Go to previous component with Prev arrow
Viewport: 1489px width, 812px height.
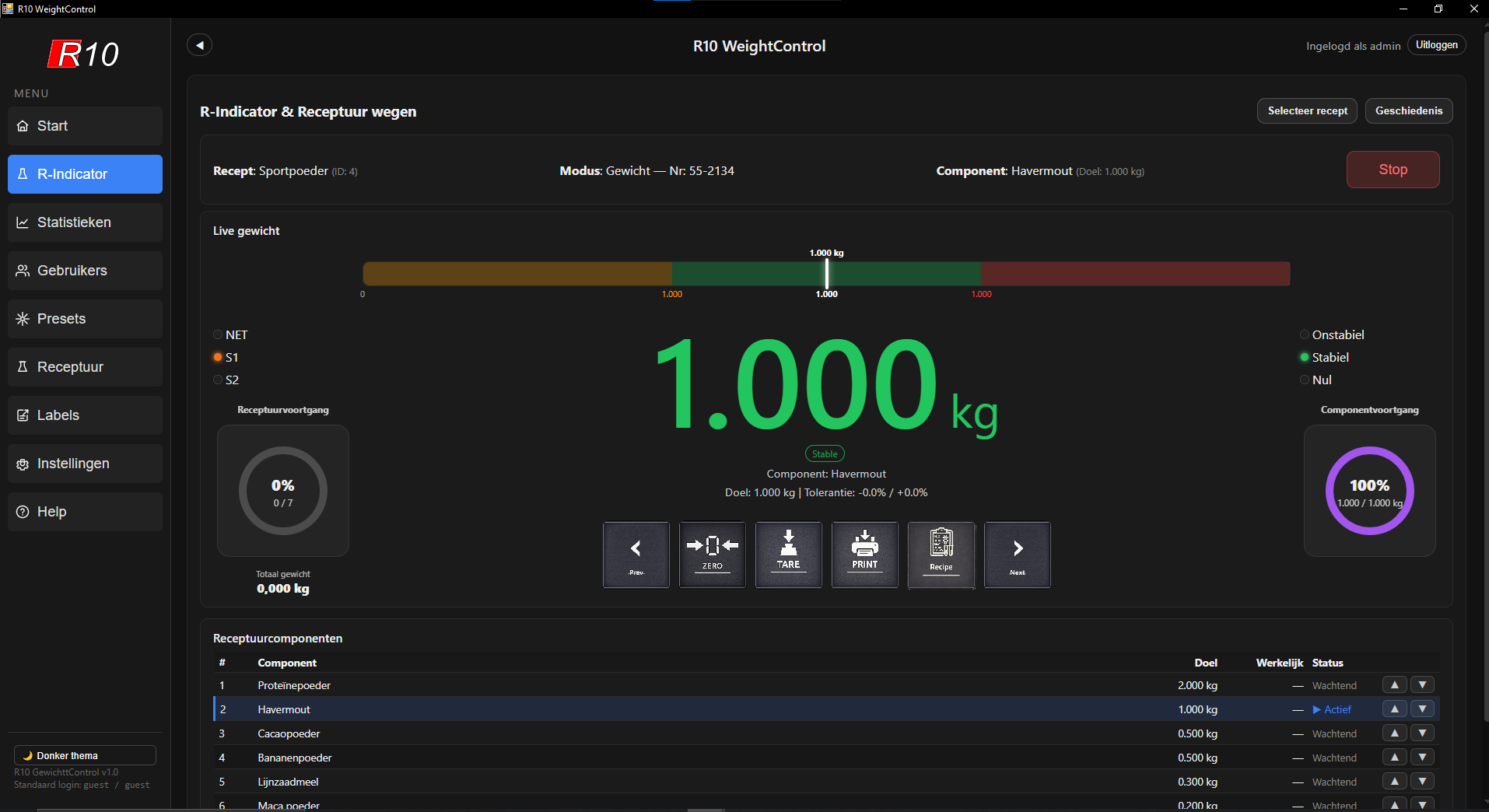[636, 554]
